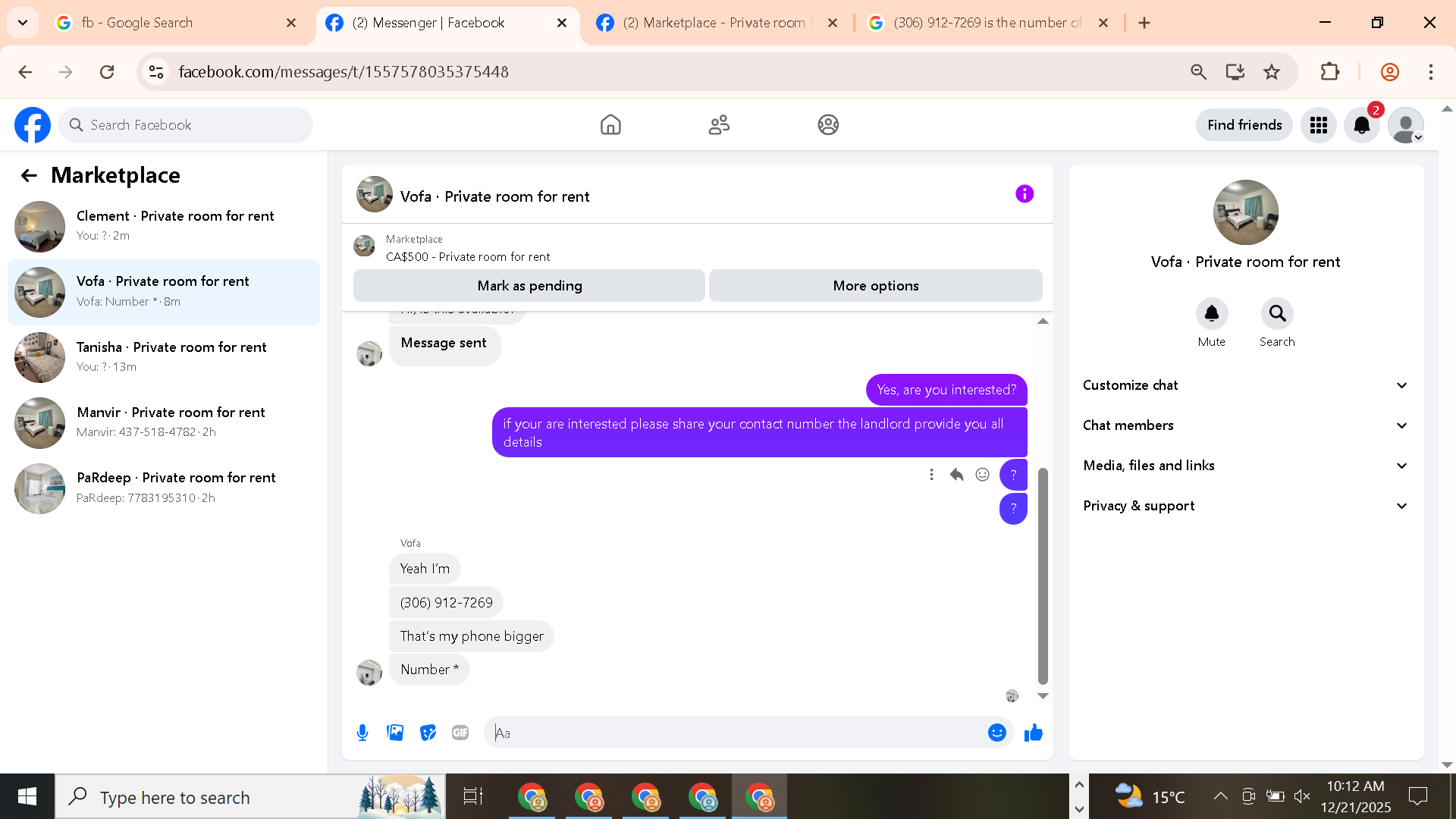Open the account profile menu
Screen dimensions: 1456x819
click(1406, 125)
